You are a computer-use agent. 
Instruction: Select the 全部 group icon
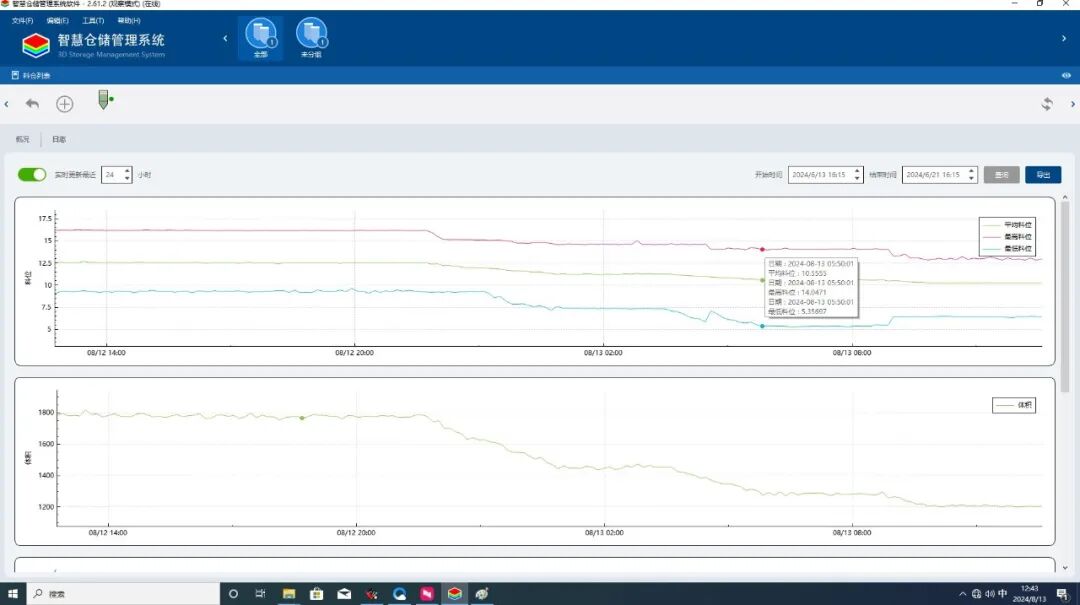pyautogui.click(x=260, y=38)
